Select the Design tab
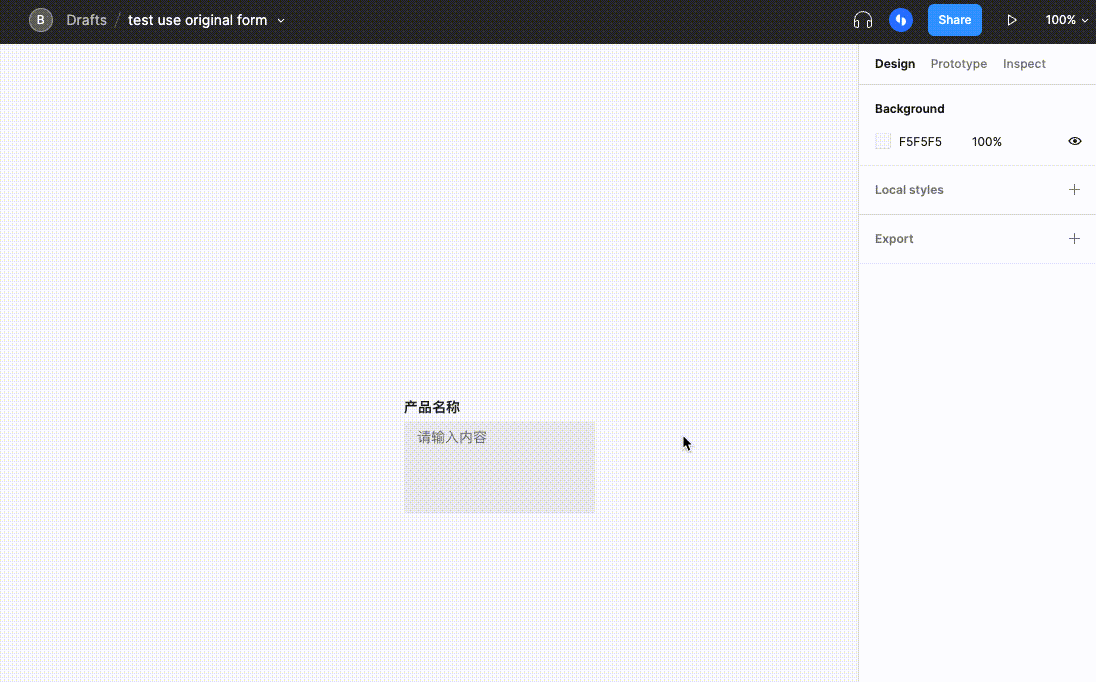 point(894,63)
